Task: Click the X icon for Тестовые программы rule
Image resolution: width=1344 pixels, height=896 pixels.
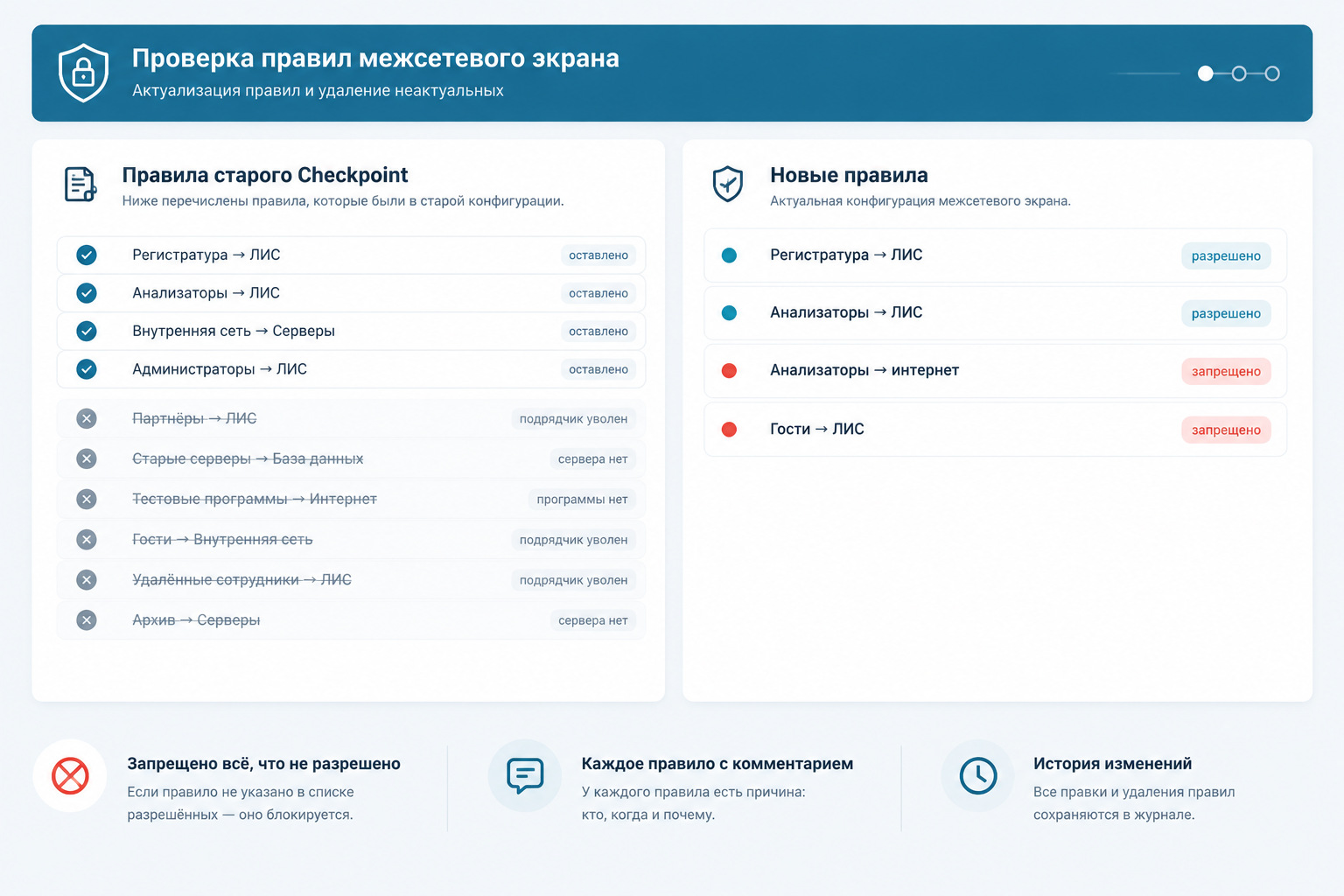Action: [87, 499]
